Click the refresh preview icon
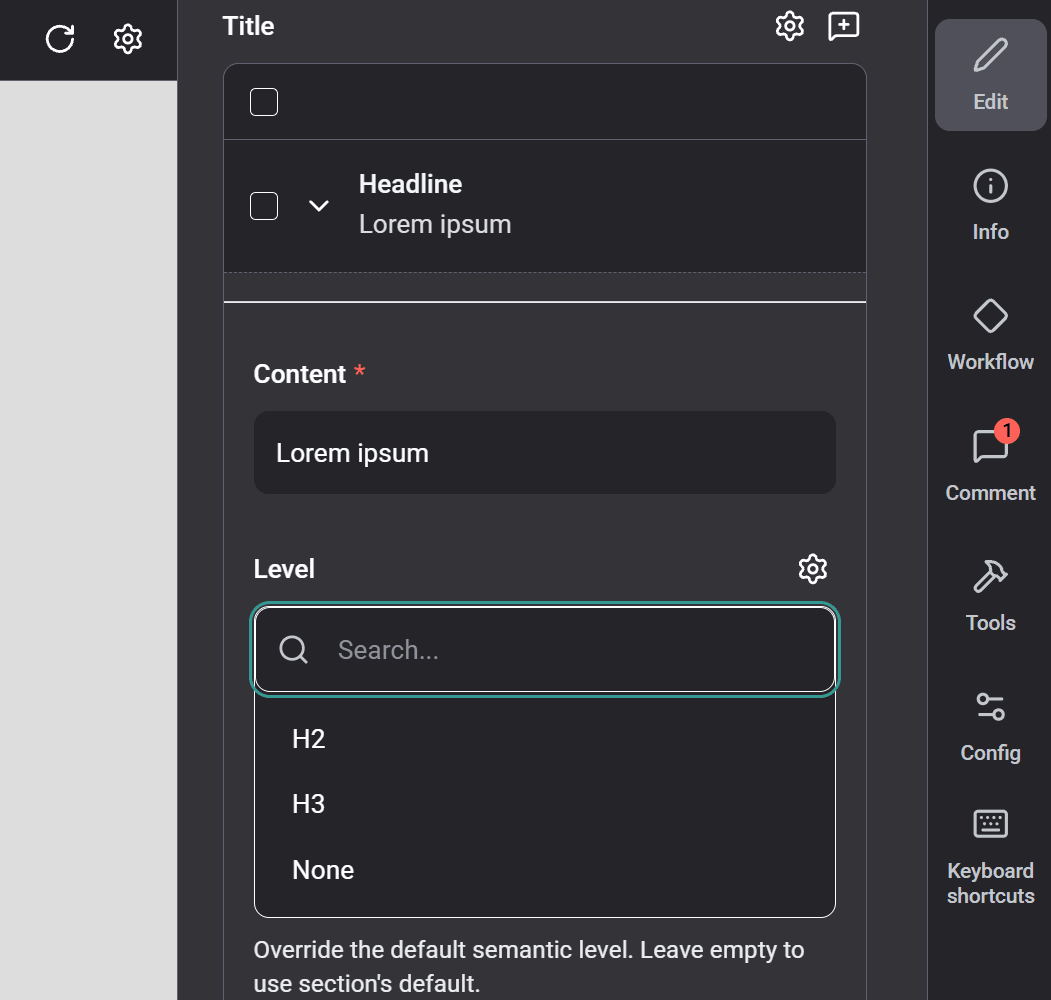Image resolution: width=1051 pixels, height=1000 pixels. coord(60,38)
